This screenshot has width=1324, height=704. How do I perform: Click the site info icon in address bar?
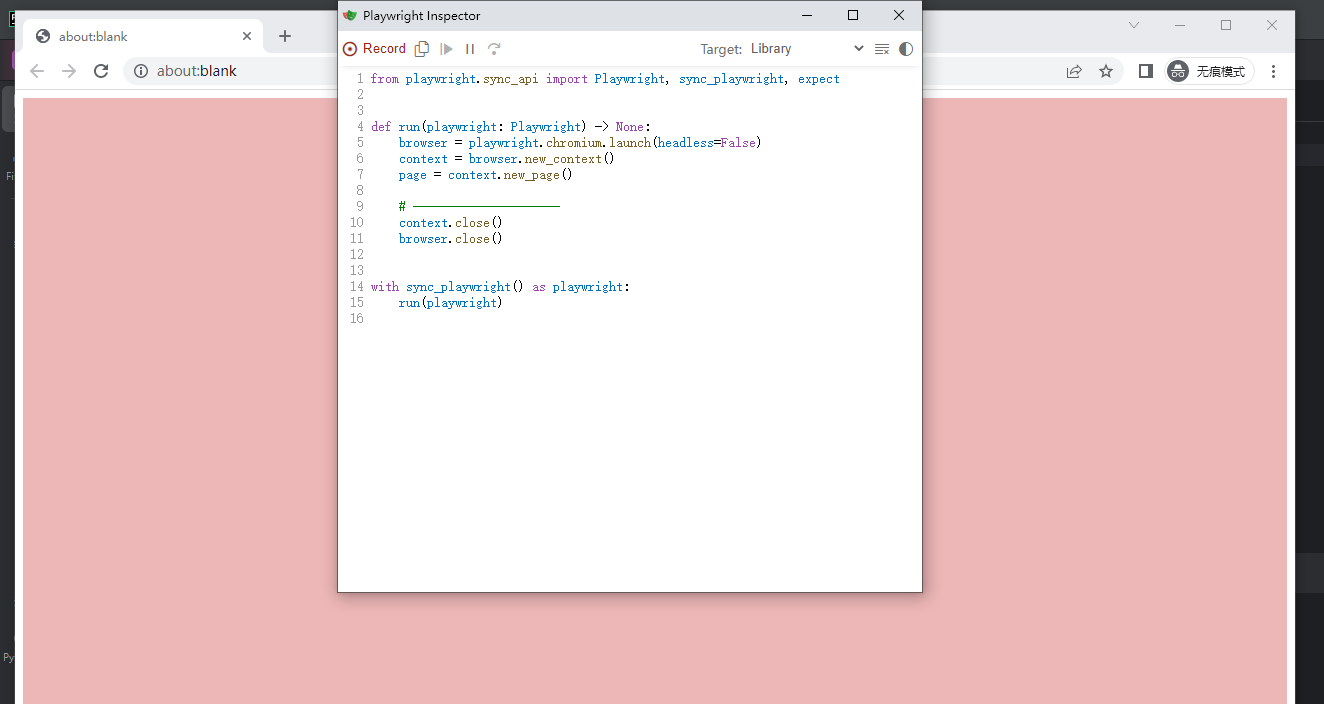141,71
